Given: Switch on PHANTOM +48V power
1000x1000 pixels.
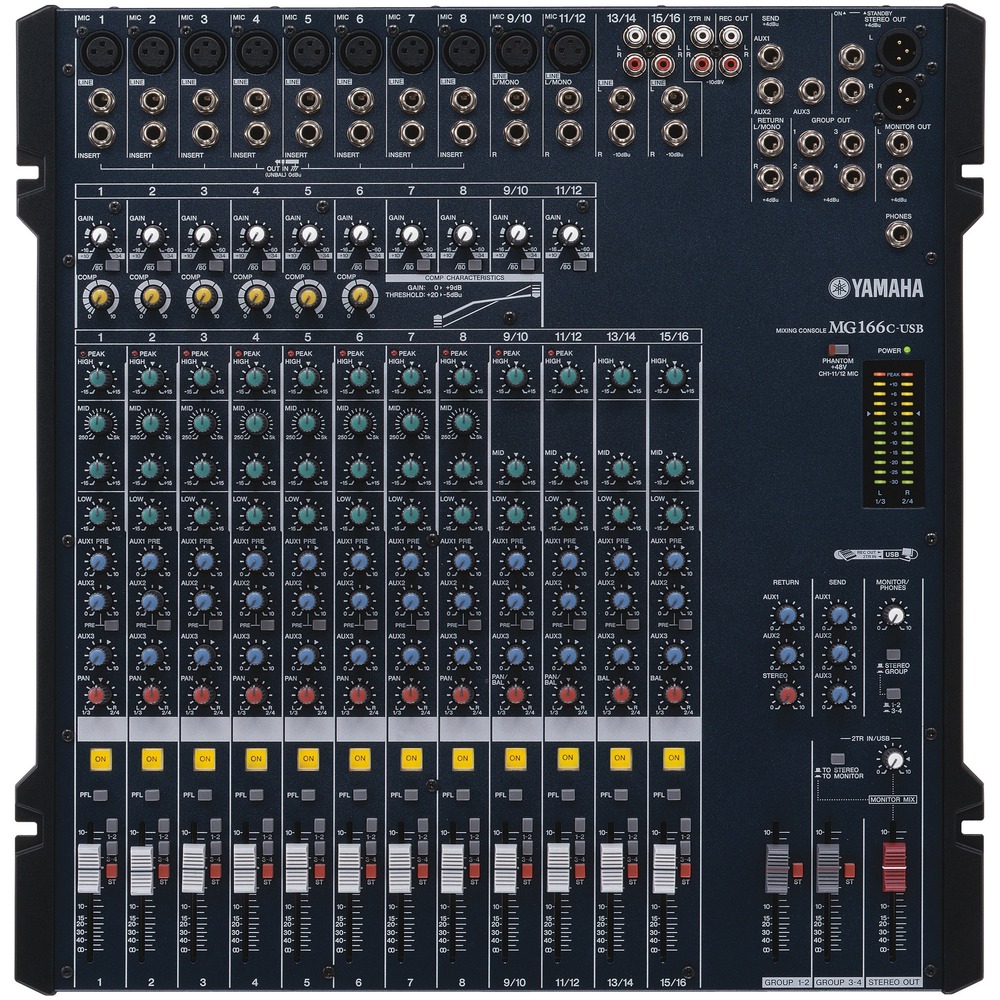Looking at the screenshot, I should pos(839,350).
